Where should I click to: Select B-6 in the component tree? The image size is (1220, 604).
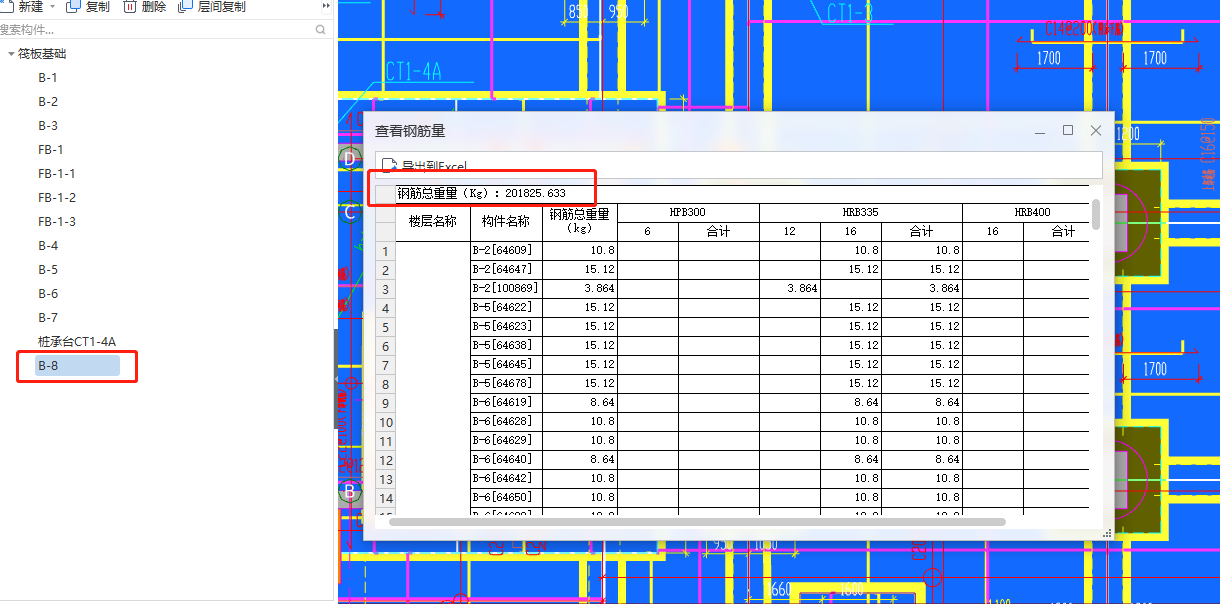click(x=48, y=294)
